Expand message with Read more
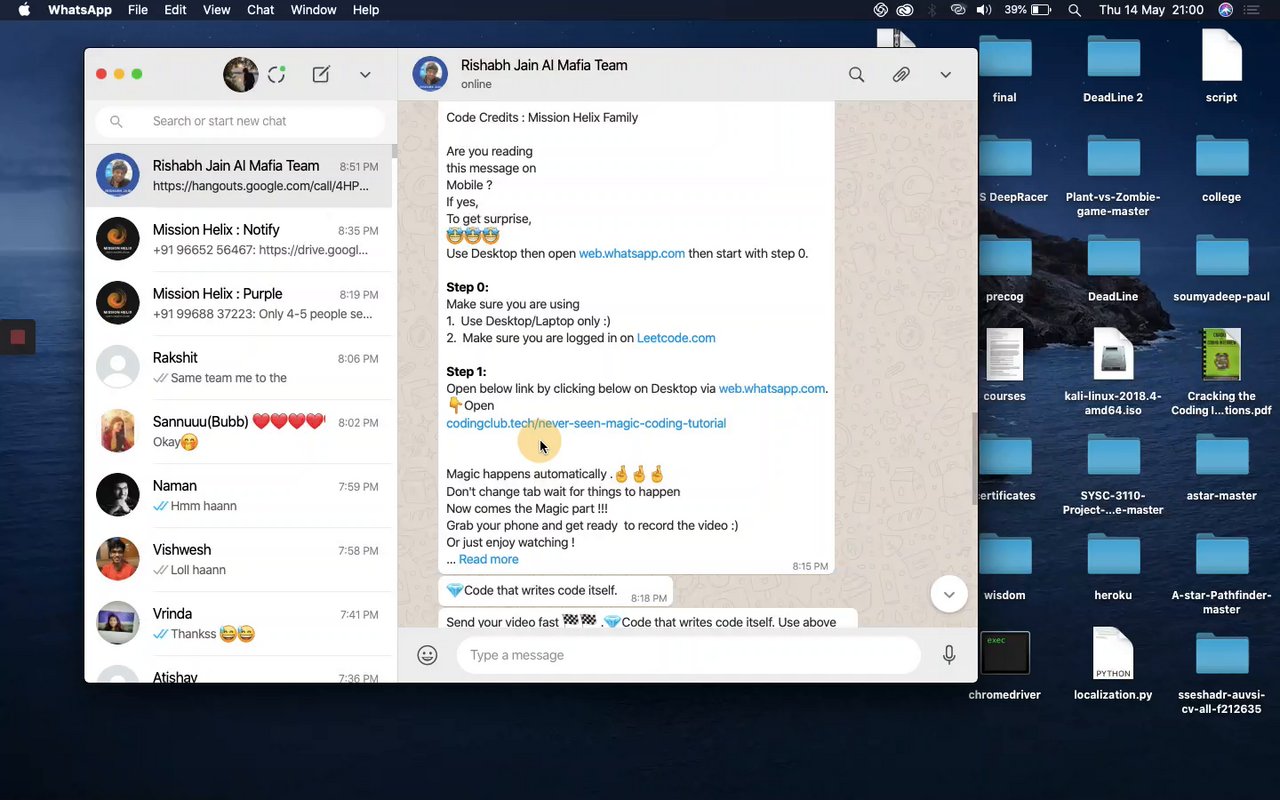Screen dimensions: 1280x800 pyautogui.click(x=489, y=559)
